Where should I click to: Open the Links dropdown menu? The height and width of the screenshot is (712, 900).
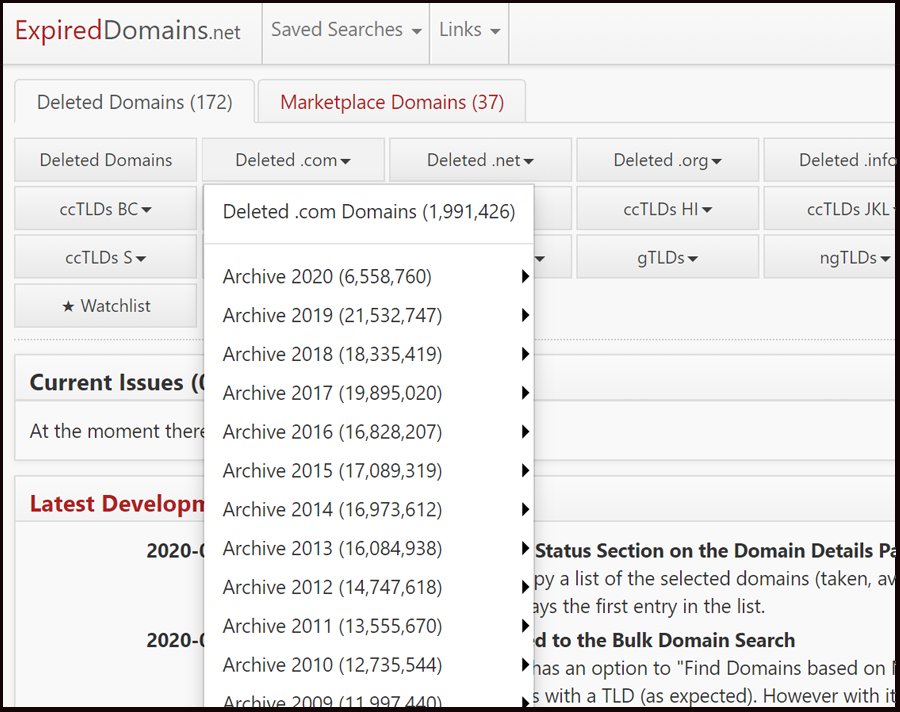[x=469, y=30]
